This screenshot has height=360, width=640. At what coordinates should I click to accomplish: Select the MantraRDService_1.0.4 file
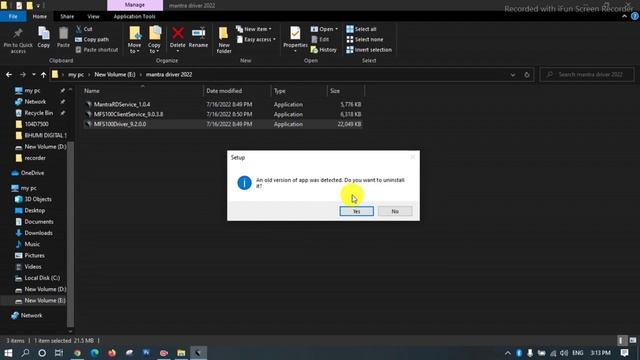click(x=223, y=104)
